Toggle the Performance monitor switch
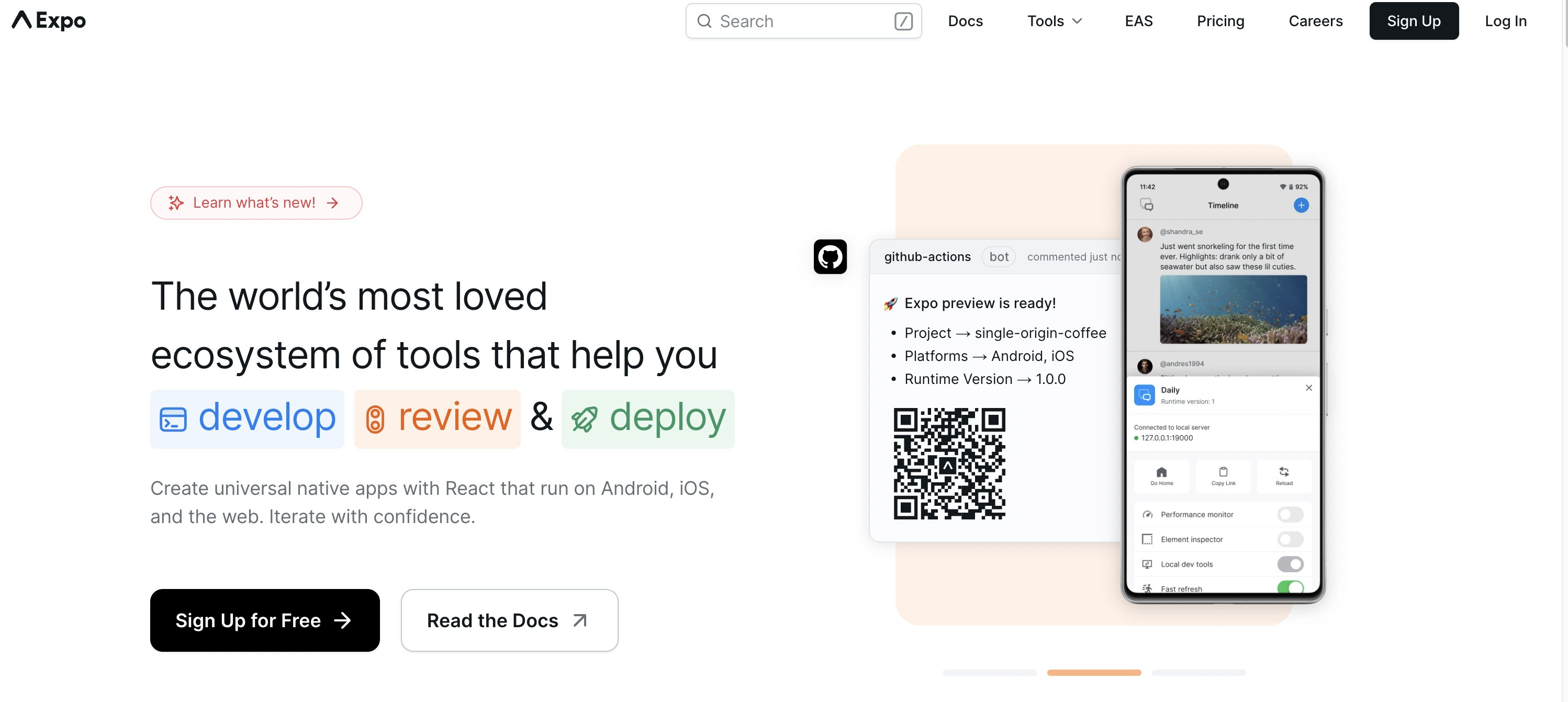 pos(1290,515)
